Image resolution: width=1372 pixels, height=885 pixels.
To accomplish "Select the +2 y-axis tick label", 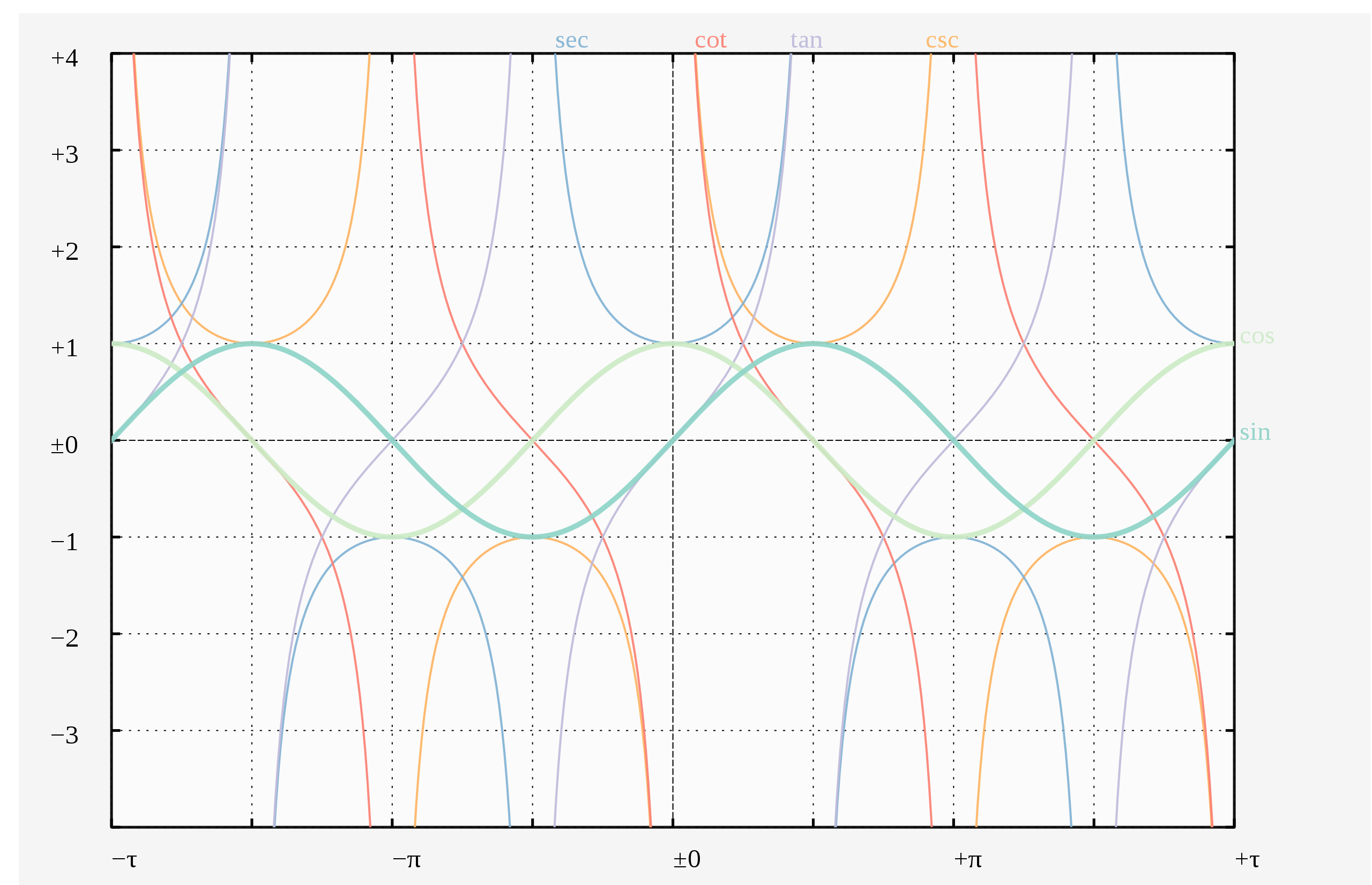I will [x=64, y=252].
